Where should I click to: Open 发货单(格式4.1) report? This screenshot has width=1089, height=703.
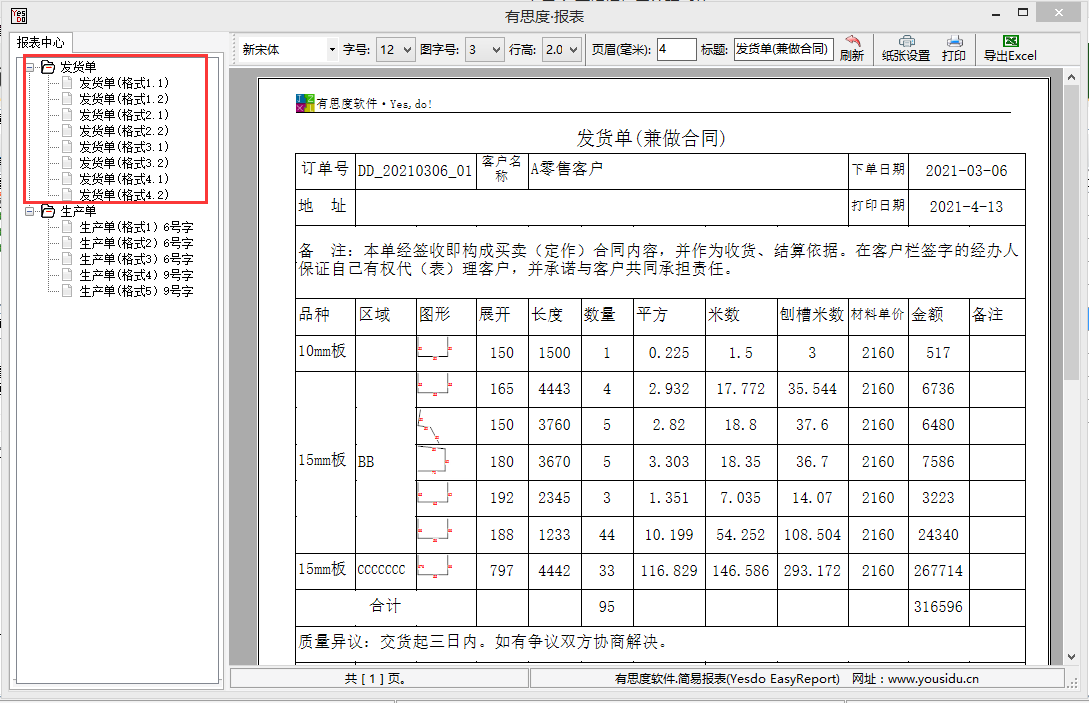click(x=124, y=179)
